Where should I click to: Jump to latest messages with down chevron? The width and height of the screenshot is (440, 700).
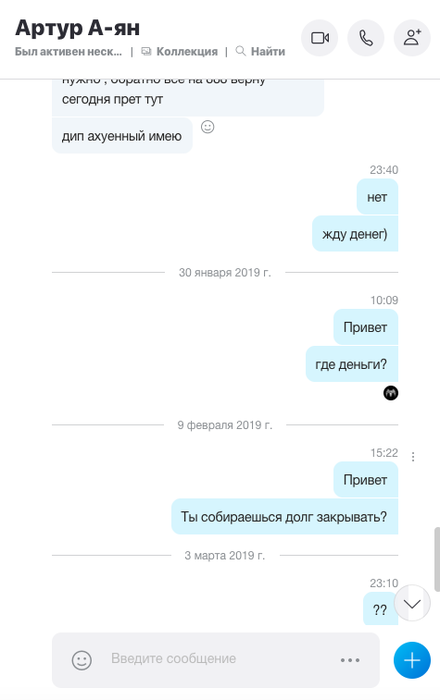tap(412, 603)
